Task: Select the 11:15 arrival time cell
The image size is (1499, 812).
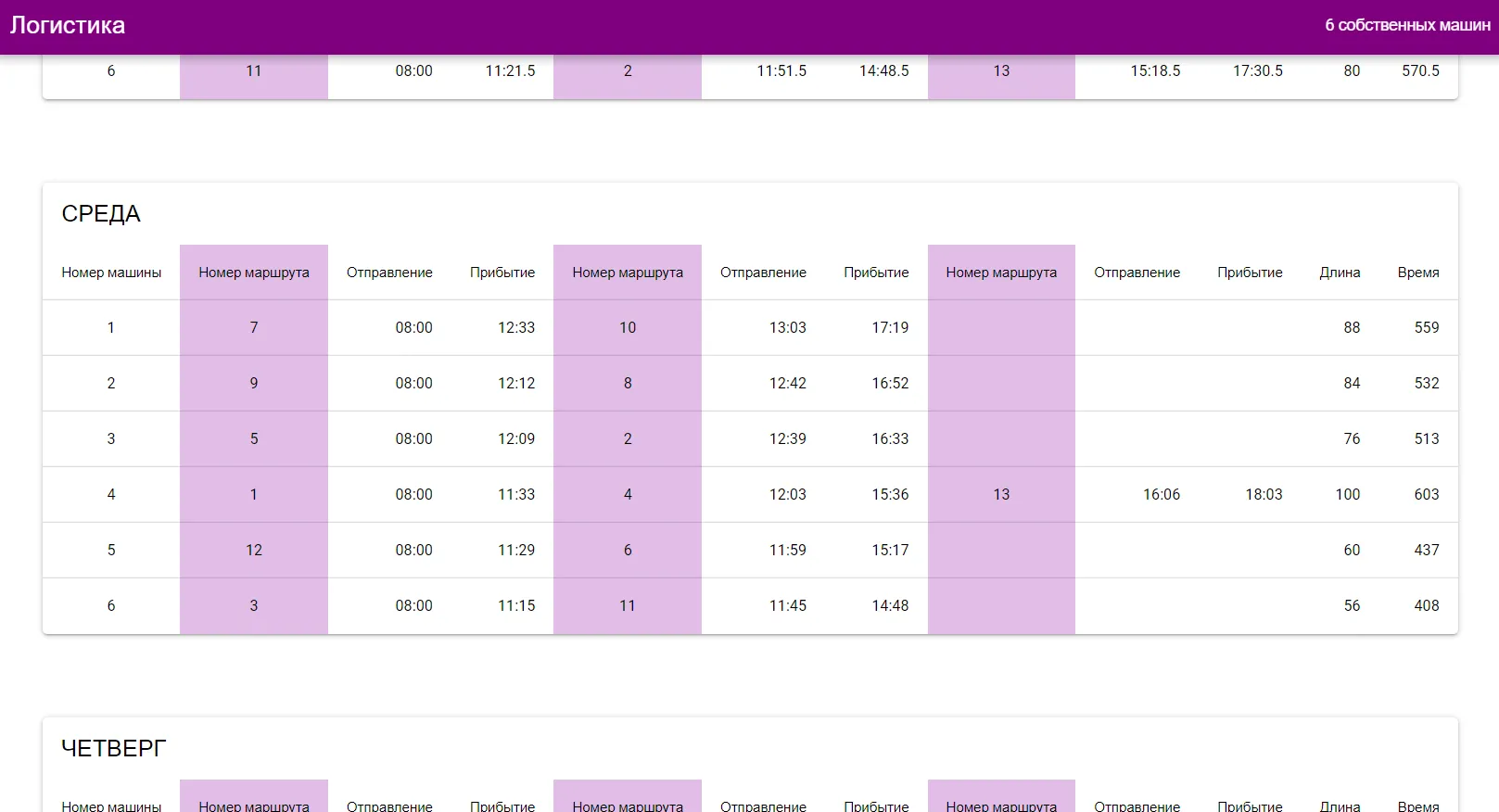Action: click(x=515, y=606)
